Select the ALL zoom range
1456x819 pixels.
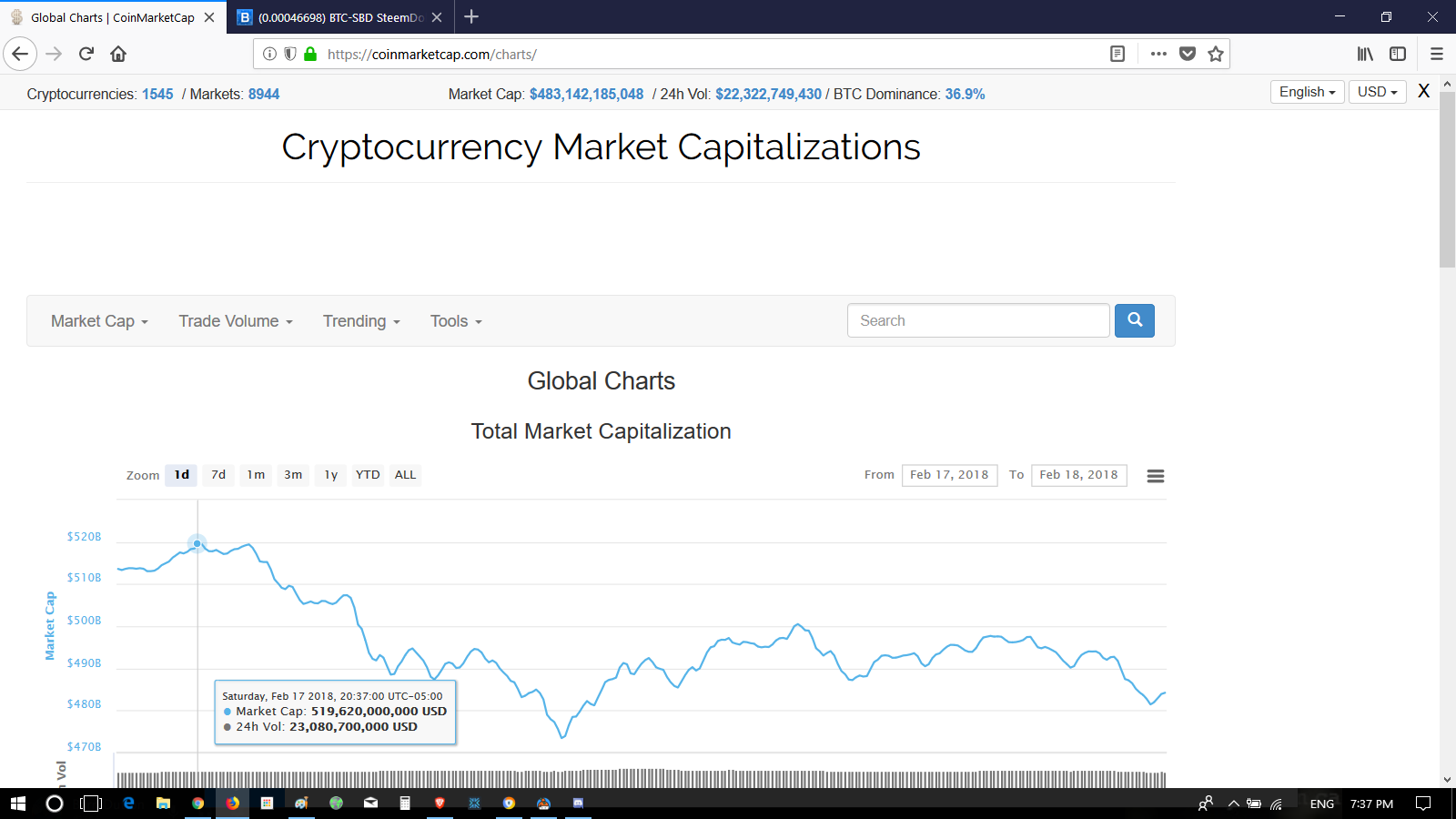pyautogui.click(x=405, y=475)
